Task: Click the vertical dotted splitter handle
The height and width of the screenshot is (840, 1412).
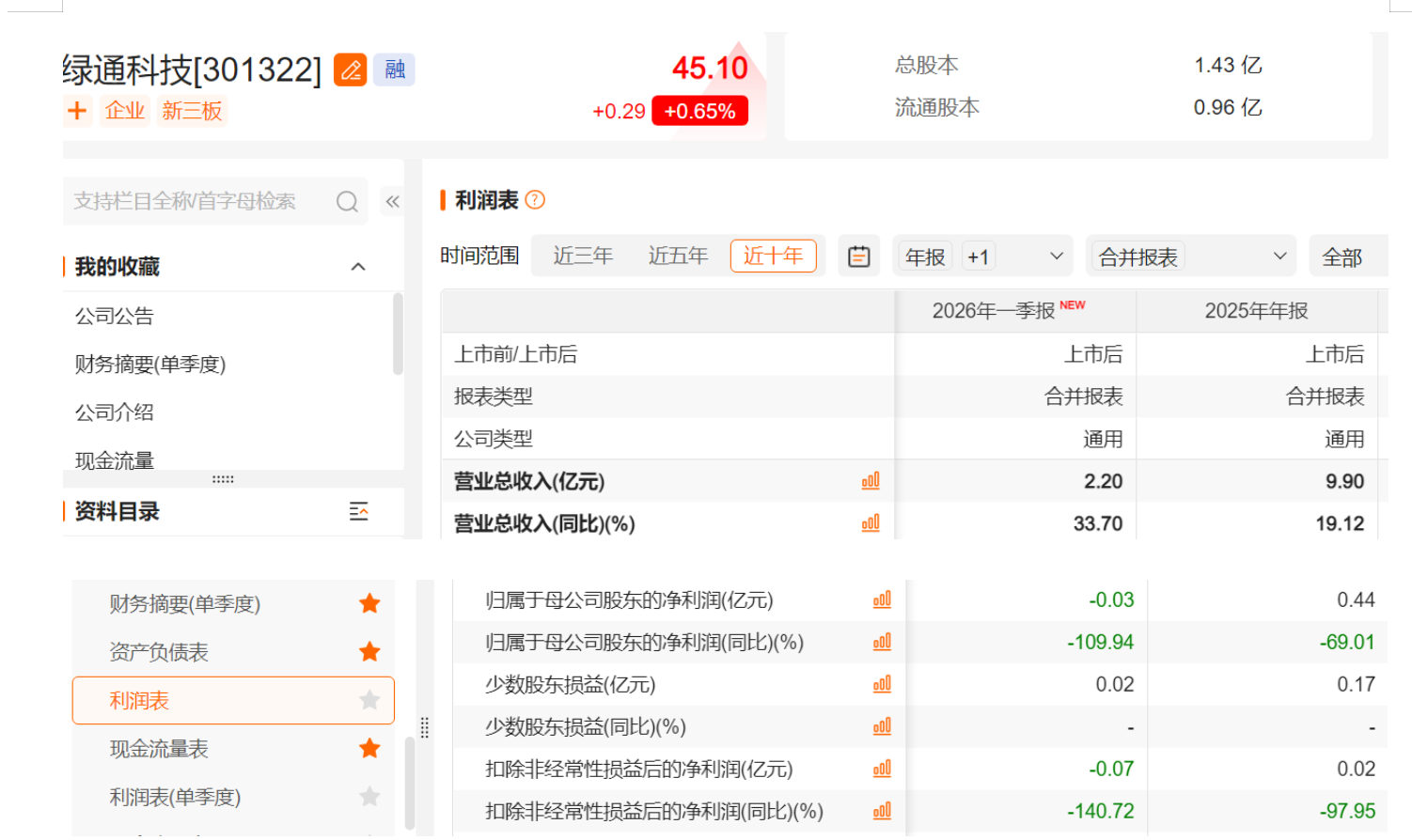Action: click(x=424, y=727)
